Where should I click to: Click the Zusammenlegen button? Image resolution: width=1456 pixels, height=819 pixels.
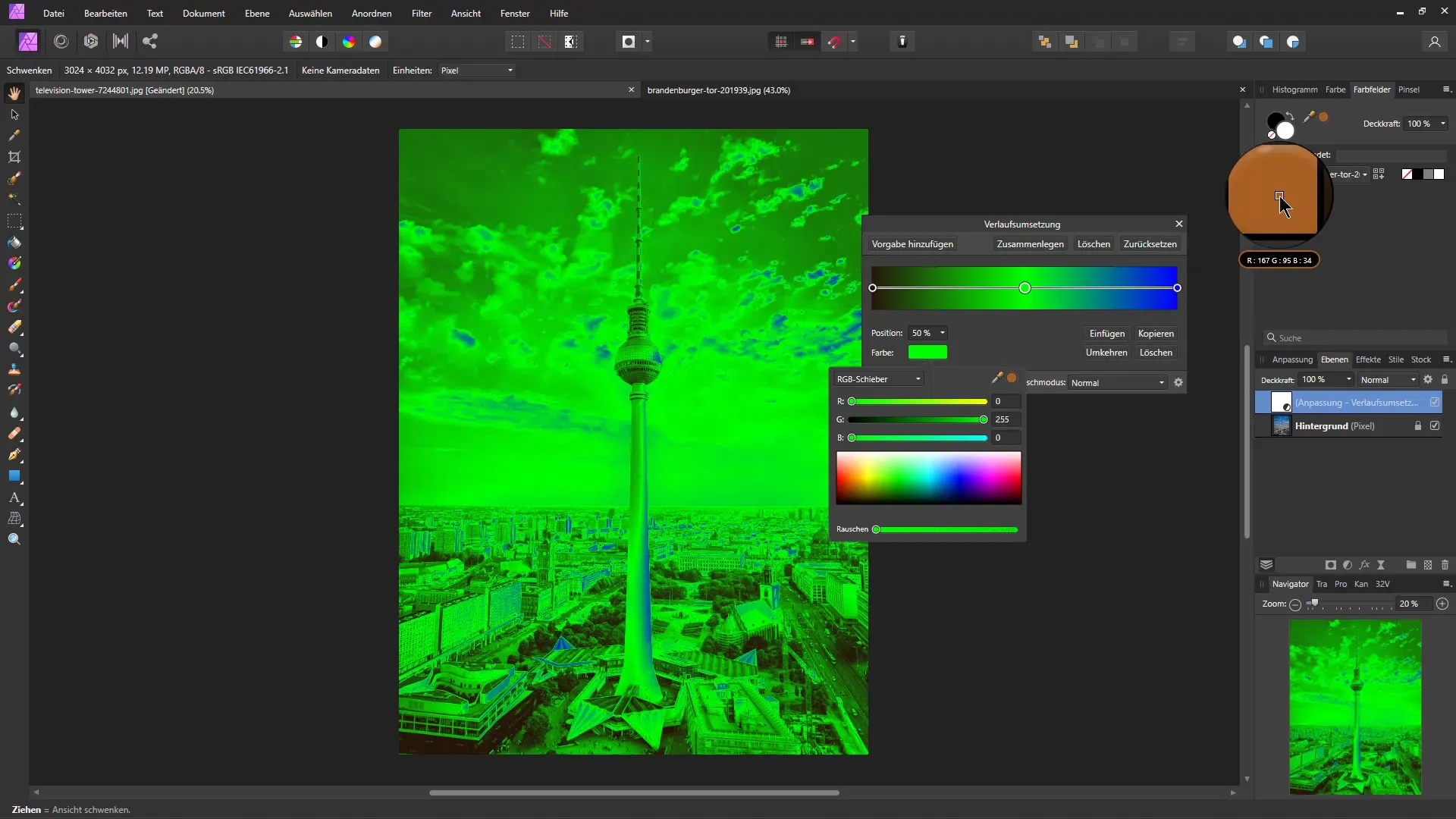(1030, 244)
